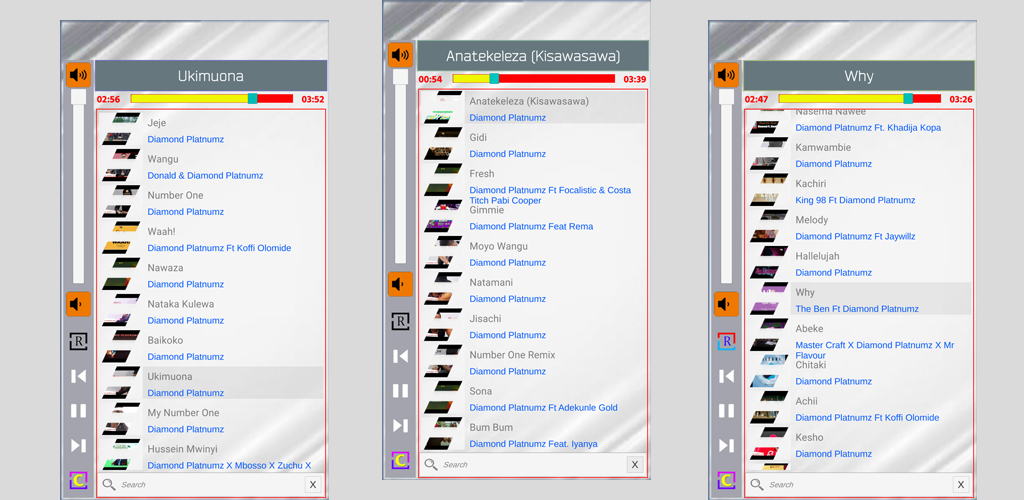Image resolution: width=1024 pixels, height=500 pixels.
Task: Play the song Wangu
Action: tap(210, 166)
